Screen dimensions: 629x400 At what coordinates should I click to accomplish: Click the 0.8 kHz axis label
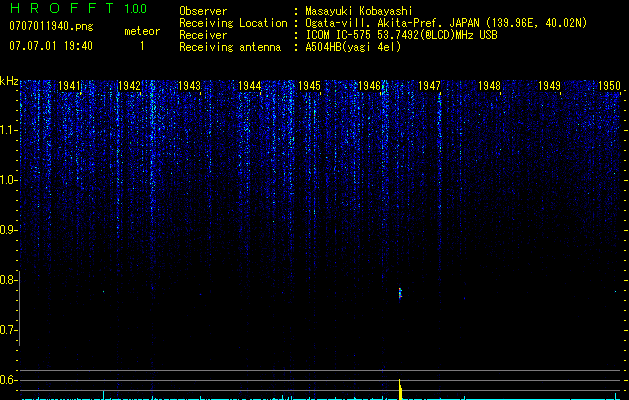[x=9, y=280]
